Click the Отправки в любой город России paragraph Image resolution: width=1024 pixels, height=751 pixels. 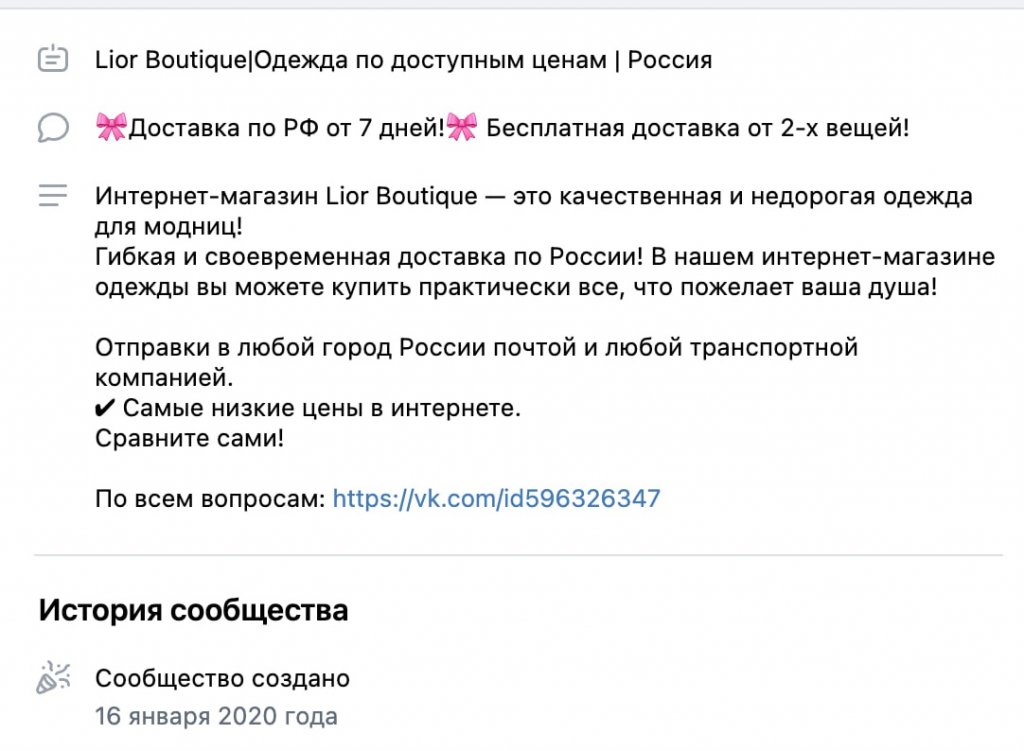(476, 348)
